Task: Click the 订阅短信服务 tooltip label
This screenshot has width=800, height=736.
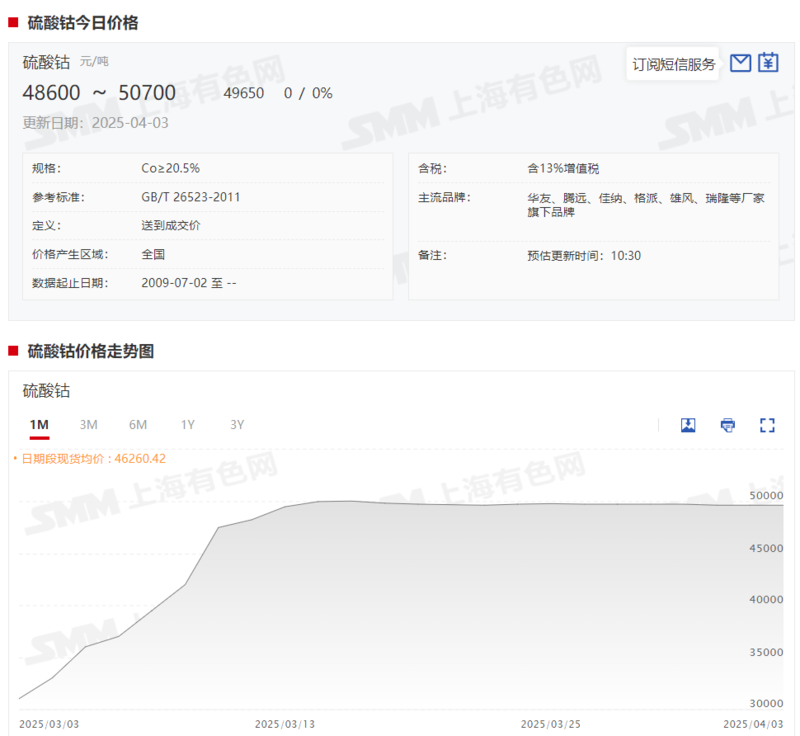Action: click(674, 65)
